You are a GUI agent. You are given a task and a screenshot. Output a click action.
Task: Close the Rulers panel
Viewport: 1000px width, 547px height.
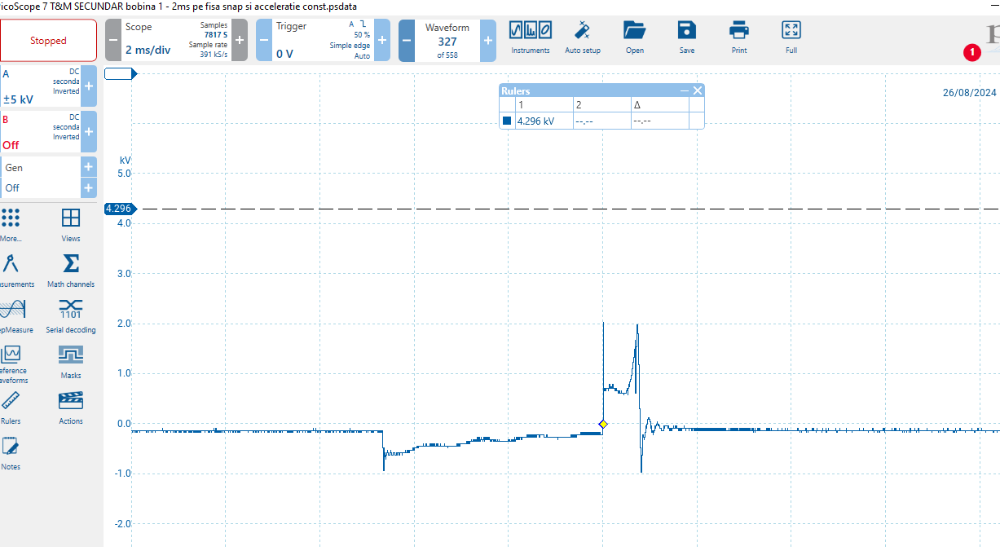(x=698, y=90)
